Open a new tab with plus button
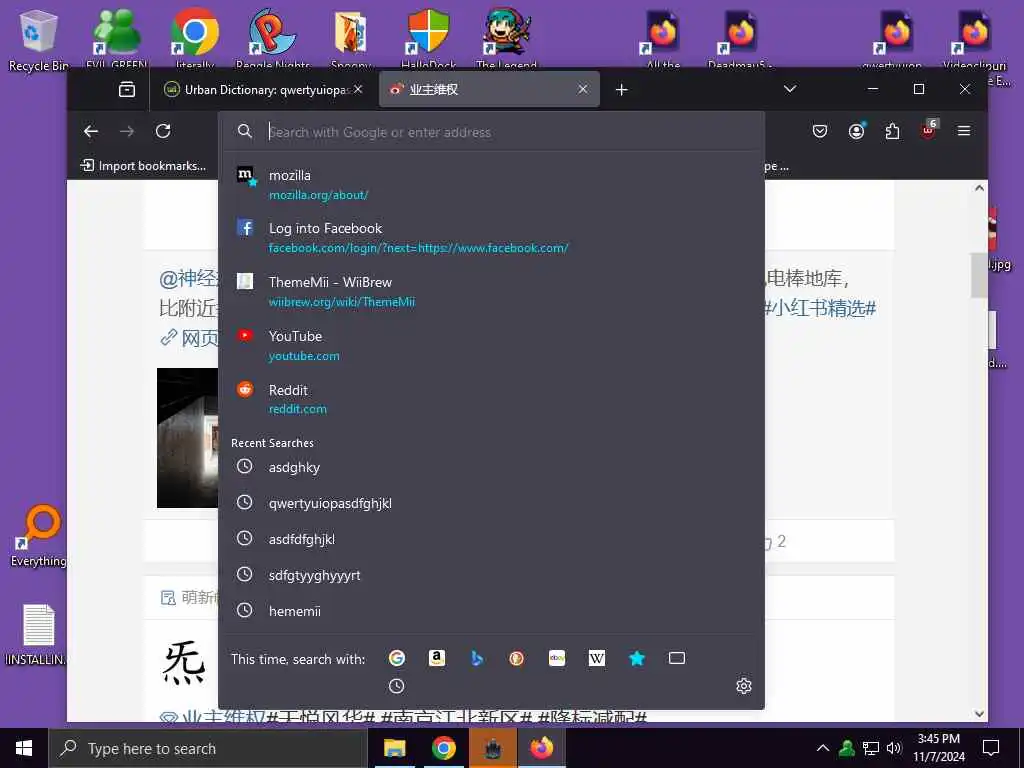The image size is (1024, 768). 622,89
